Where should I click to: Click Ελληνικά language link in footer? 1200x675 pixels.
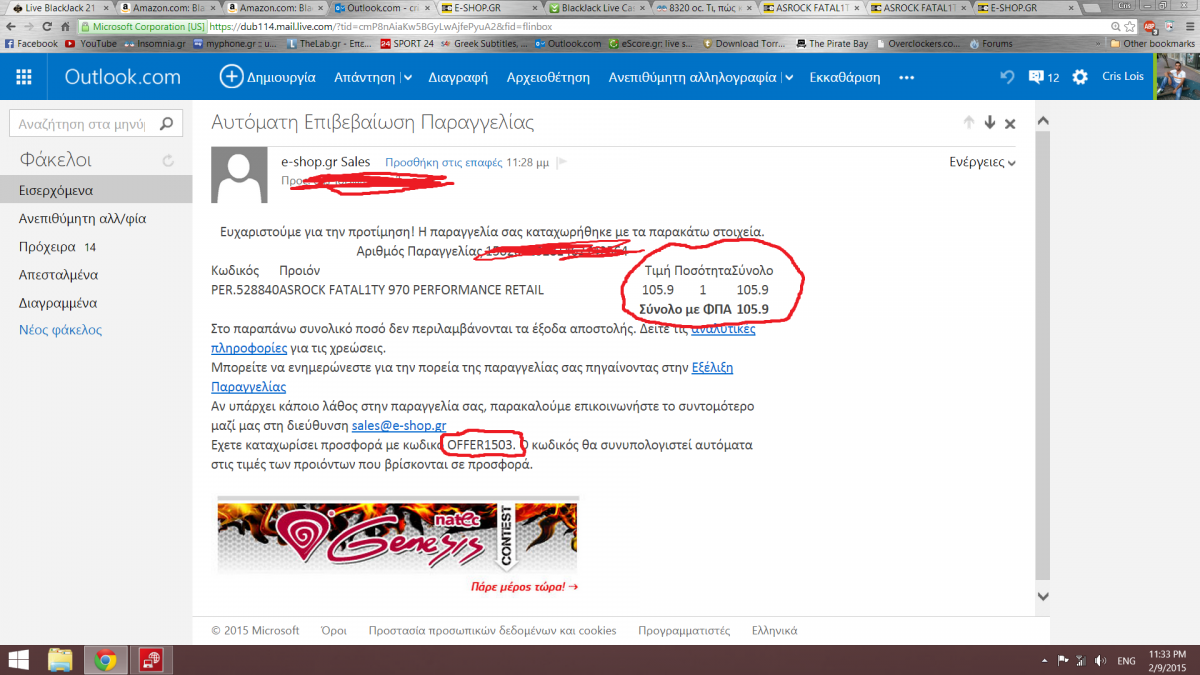point(775,631)
